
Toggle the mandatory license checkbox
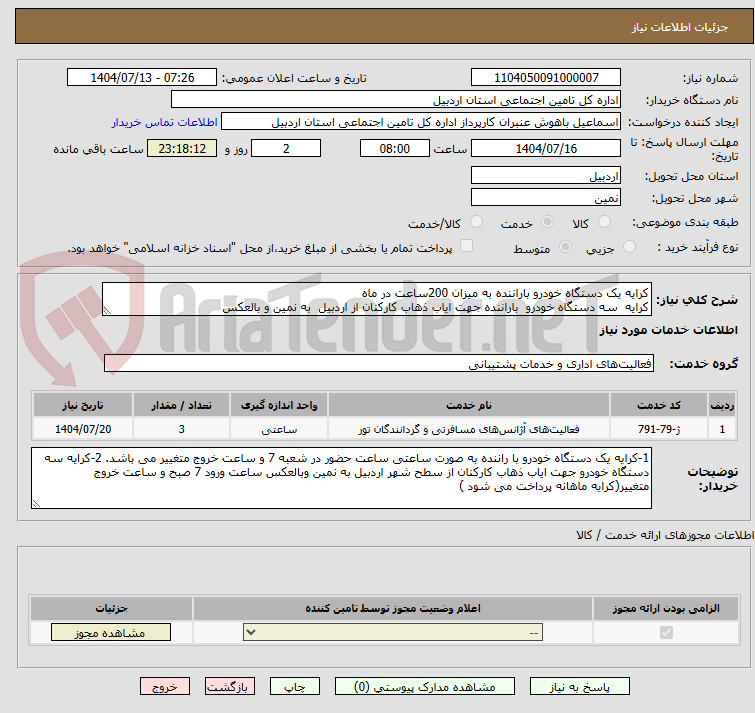pyautogui.click(x=666, y=632)
